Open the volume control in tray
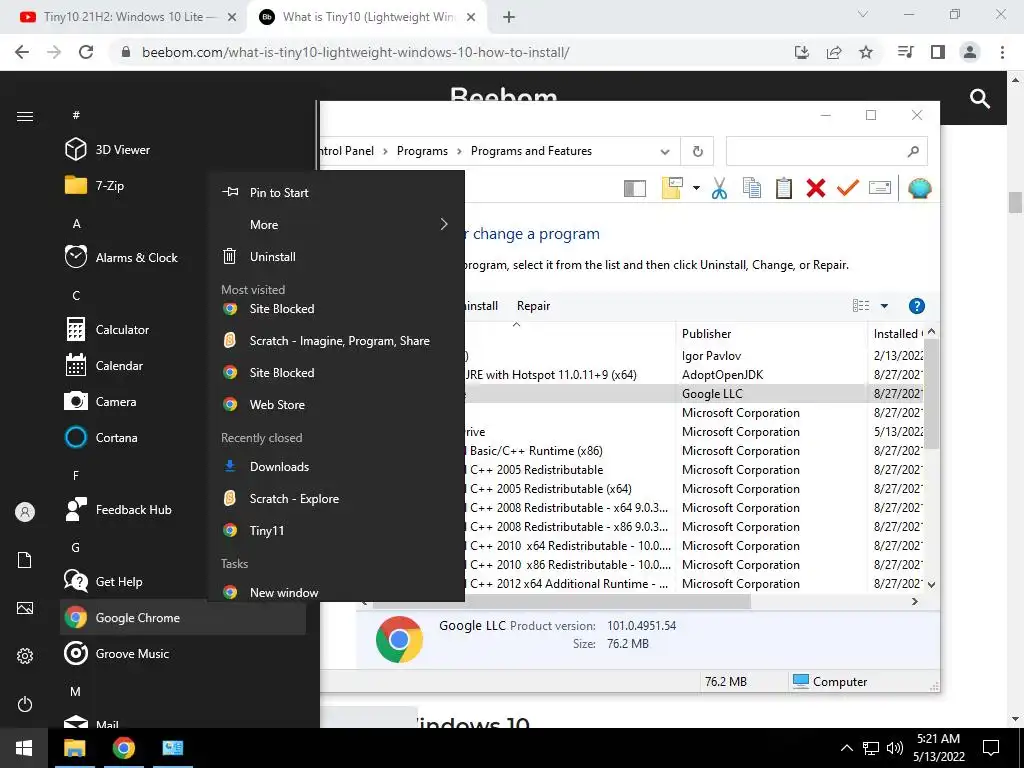The width and height of the screenshot is (1024, 768). click(895, 748)
